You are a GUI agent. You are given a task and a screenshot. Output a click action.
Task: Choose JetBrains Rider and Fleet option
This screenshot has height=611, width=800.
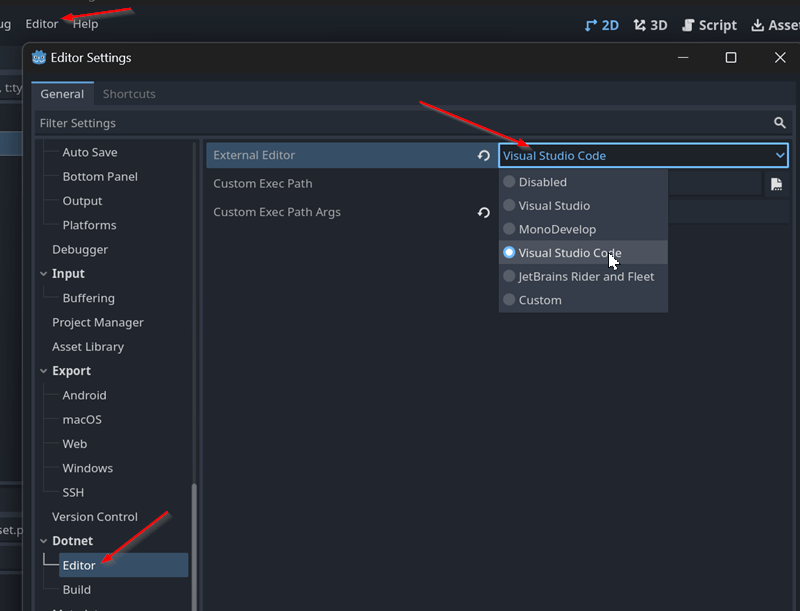pyautogui.click(x=583, y=276)
